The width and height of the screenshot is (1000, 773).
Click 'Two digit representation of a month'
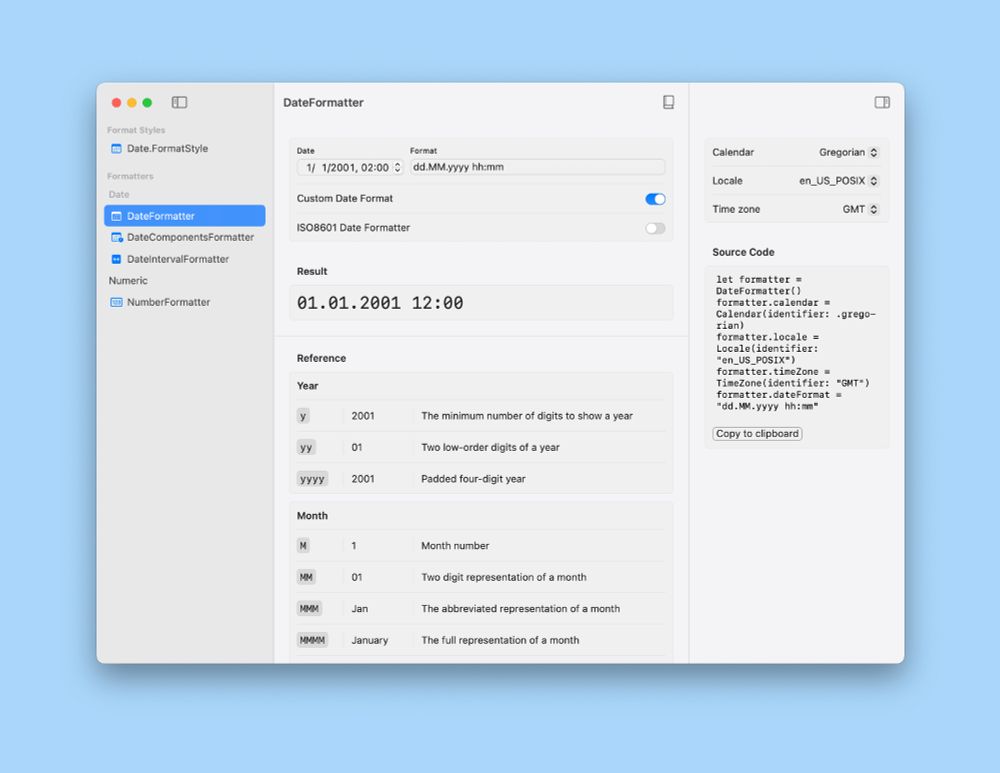click(x=504, y=577)
